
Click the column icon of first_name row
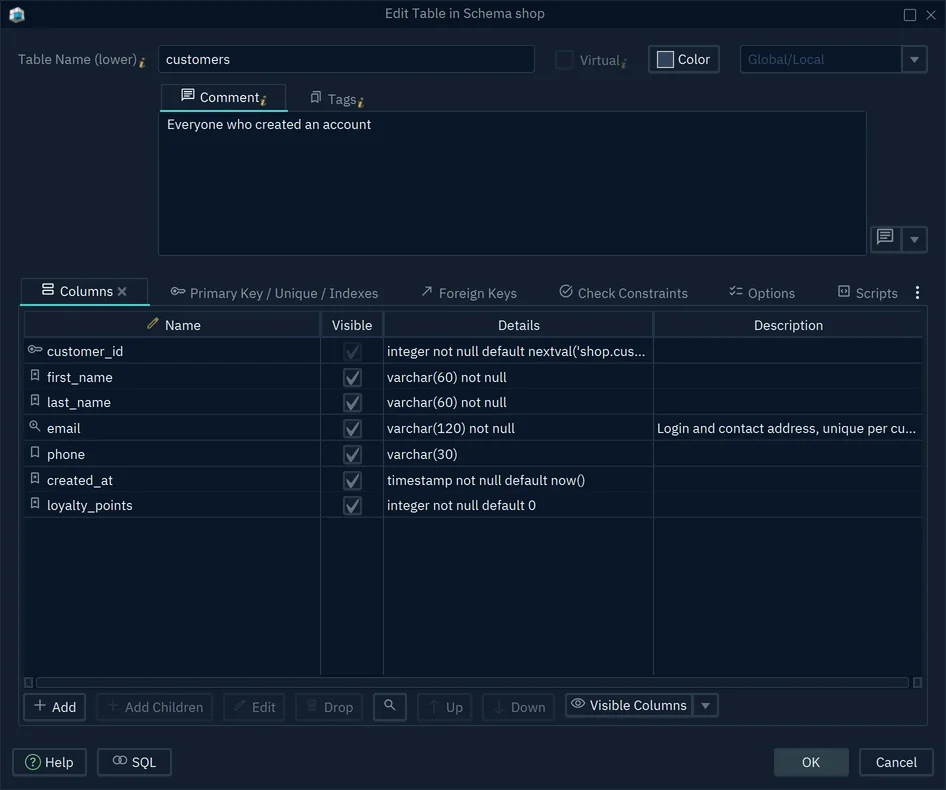(x=35, y=375)
